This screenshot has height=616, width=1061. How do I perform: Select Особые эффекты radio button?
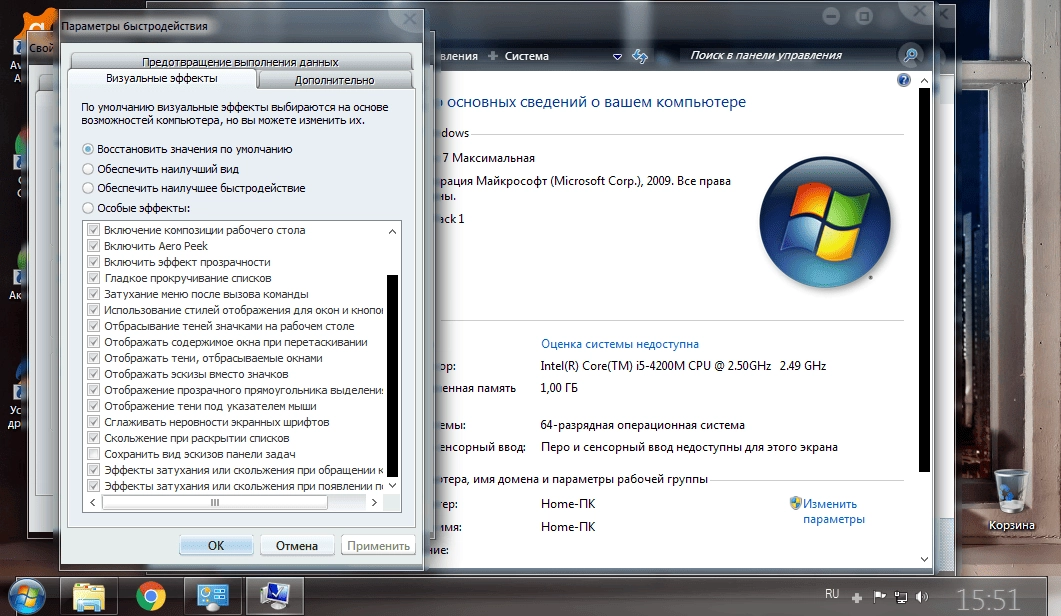[88, 208]
